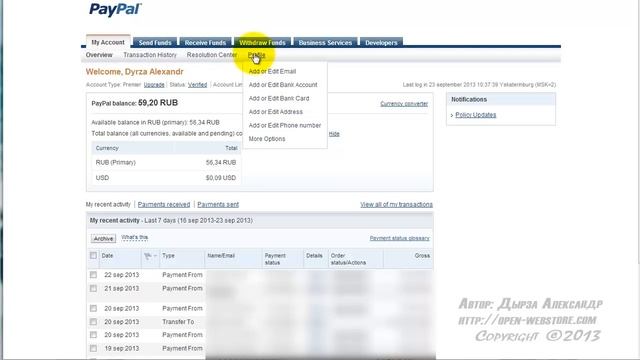Viewport: 640px width, 360px height.
Task: Click the What's this link
Action: tap(135, 237)
